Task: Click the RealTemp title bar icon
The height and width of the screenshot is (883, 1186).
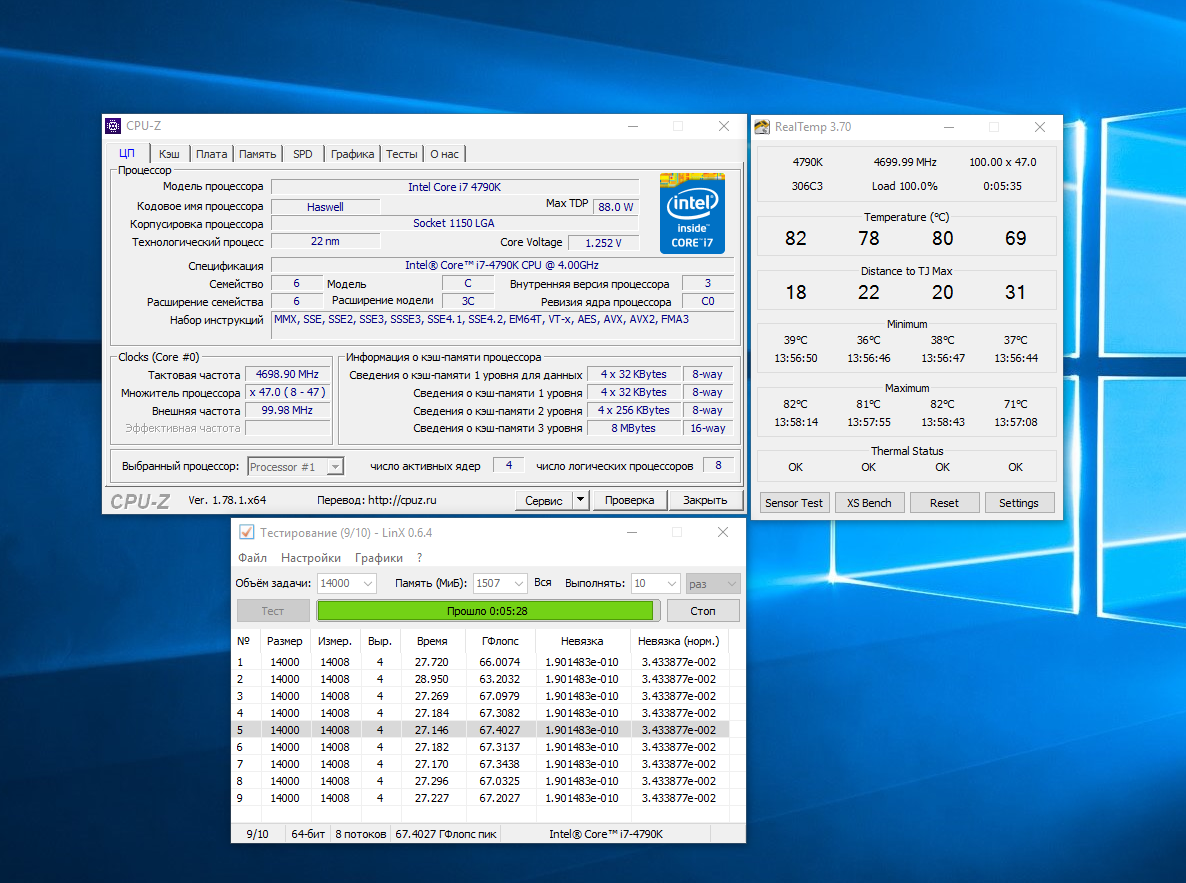Action: tap(762, 127)
